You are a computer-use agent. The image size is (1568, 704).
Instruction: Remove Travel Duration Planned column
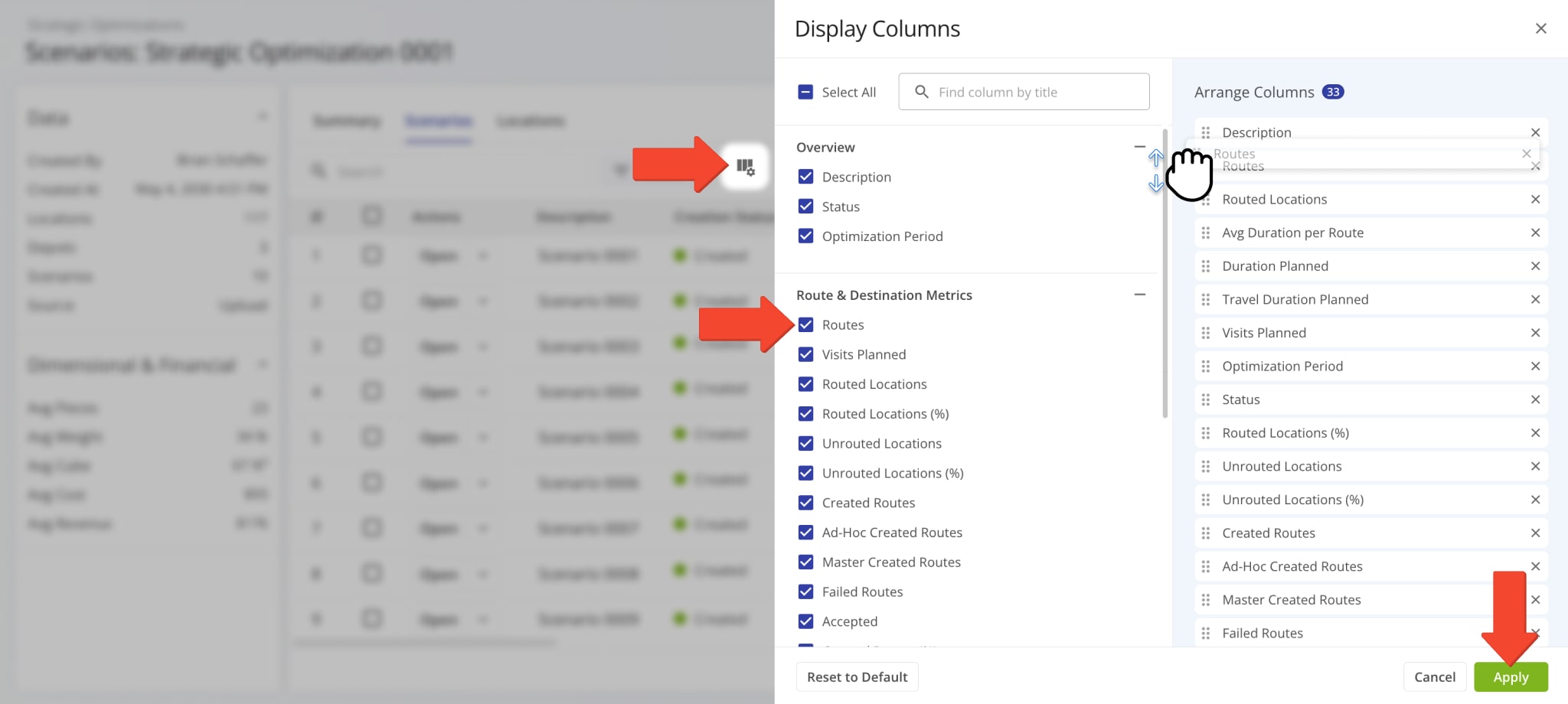(1535, 300)
